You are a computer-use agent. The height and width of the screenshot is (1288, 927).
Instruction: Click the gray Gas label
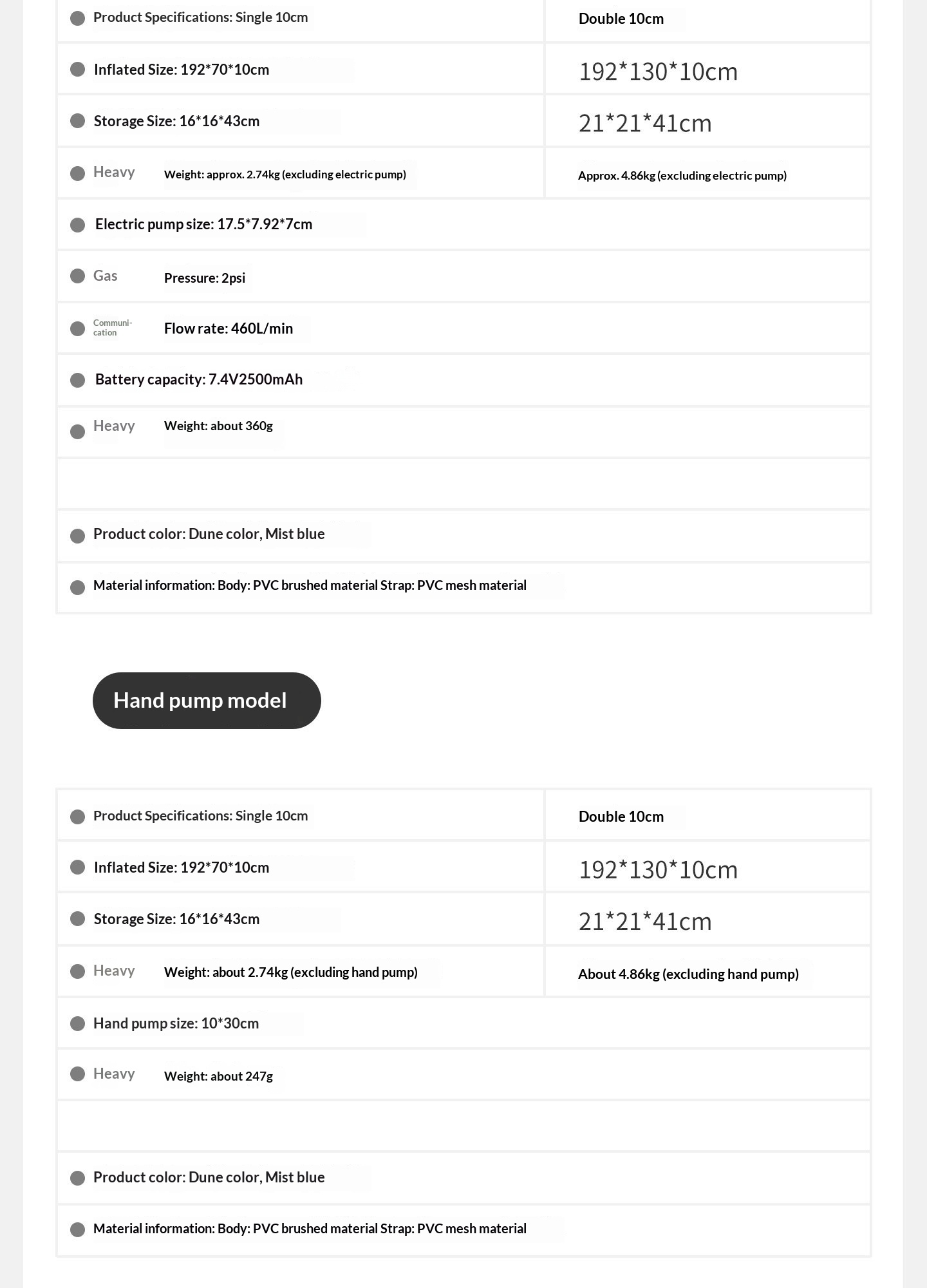106,276
